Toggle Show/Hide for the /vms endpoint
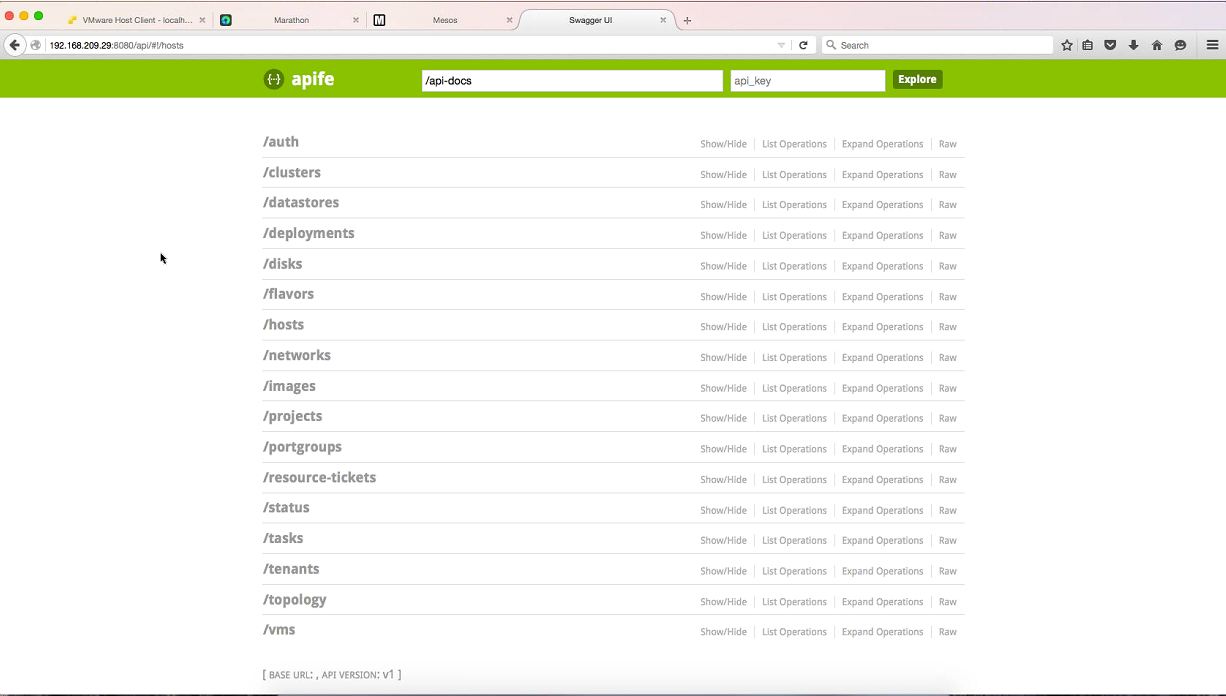Screen dimensions: 1226x696 (723, 632)
